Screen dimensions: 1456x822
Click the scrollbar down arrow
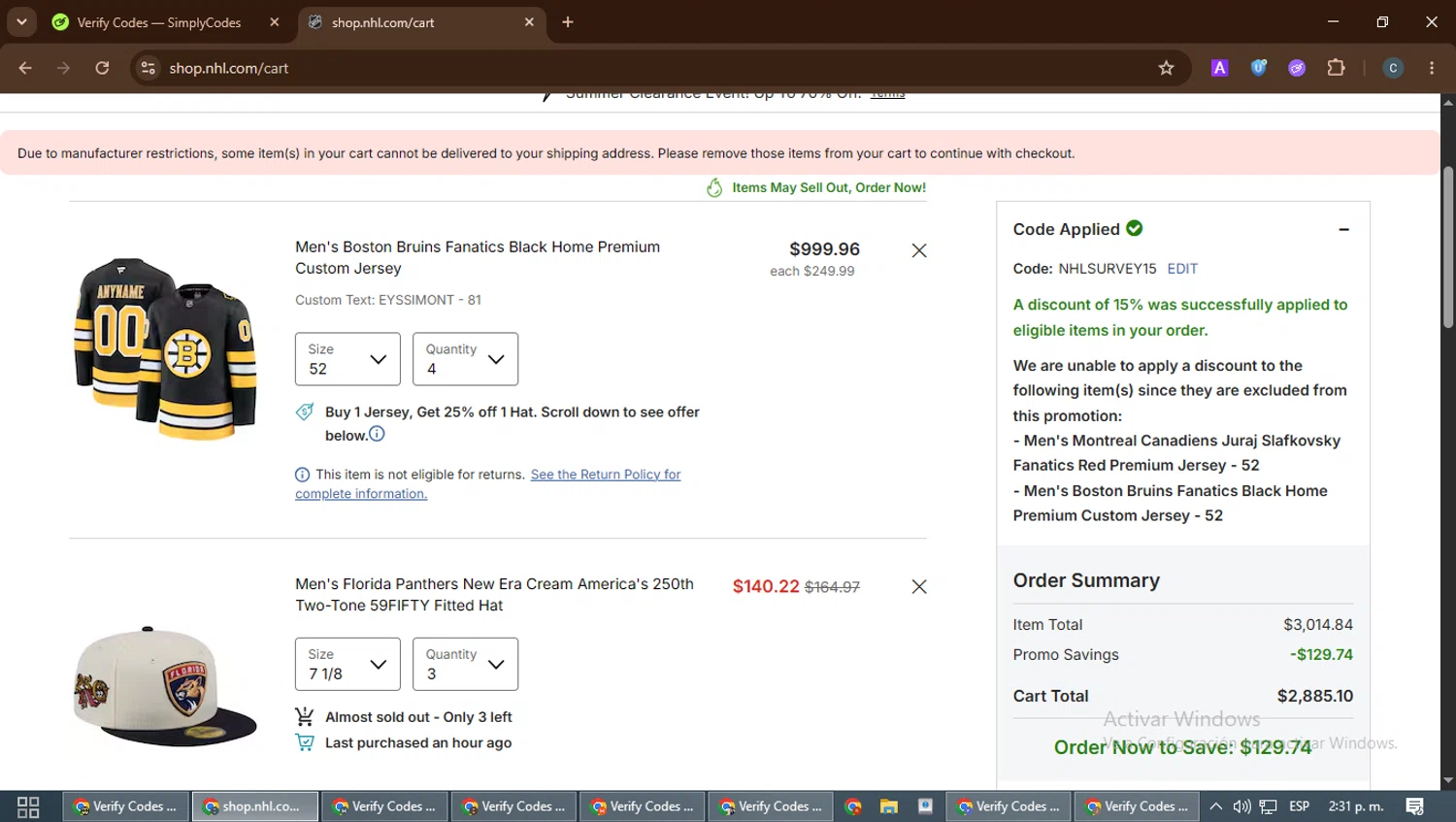coord(1448,780)
